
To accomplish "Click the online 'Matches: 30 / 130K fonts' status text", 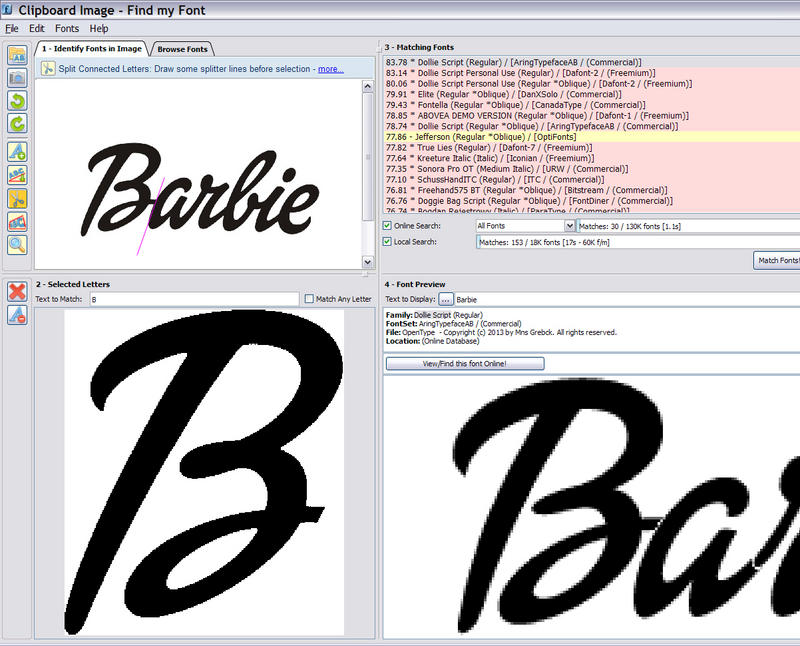I will point(630,226).
